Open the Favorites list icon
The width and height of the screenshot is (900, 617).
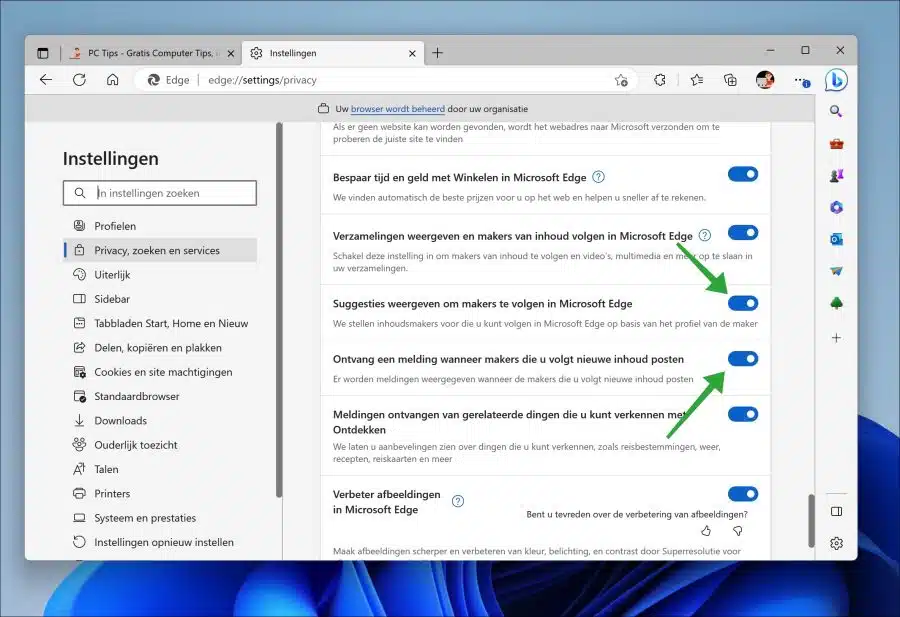point(697,80)
